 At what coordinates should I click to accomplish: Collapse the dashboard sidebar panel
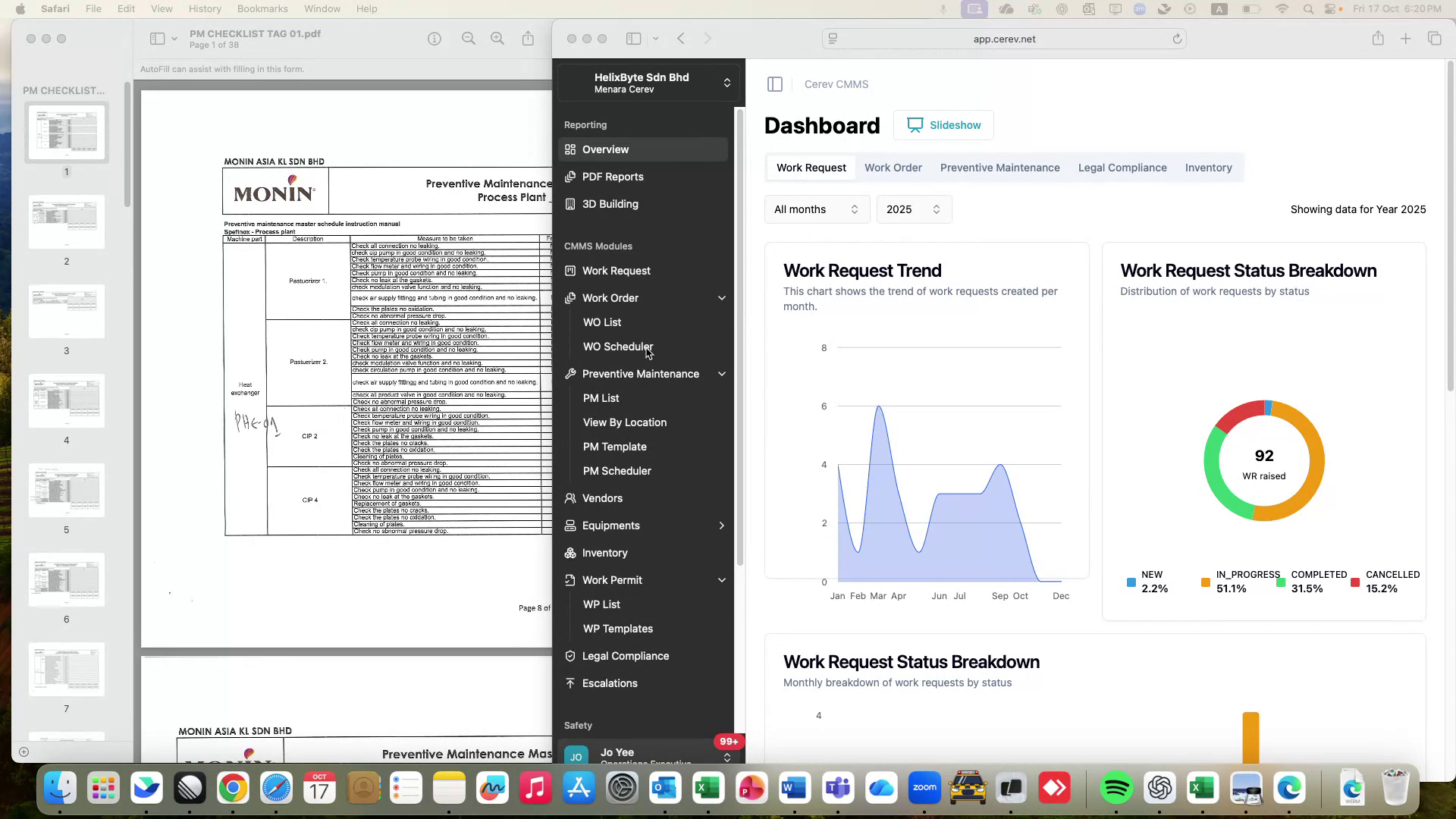click(774, 84)
